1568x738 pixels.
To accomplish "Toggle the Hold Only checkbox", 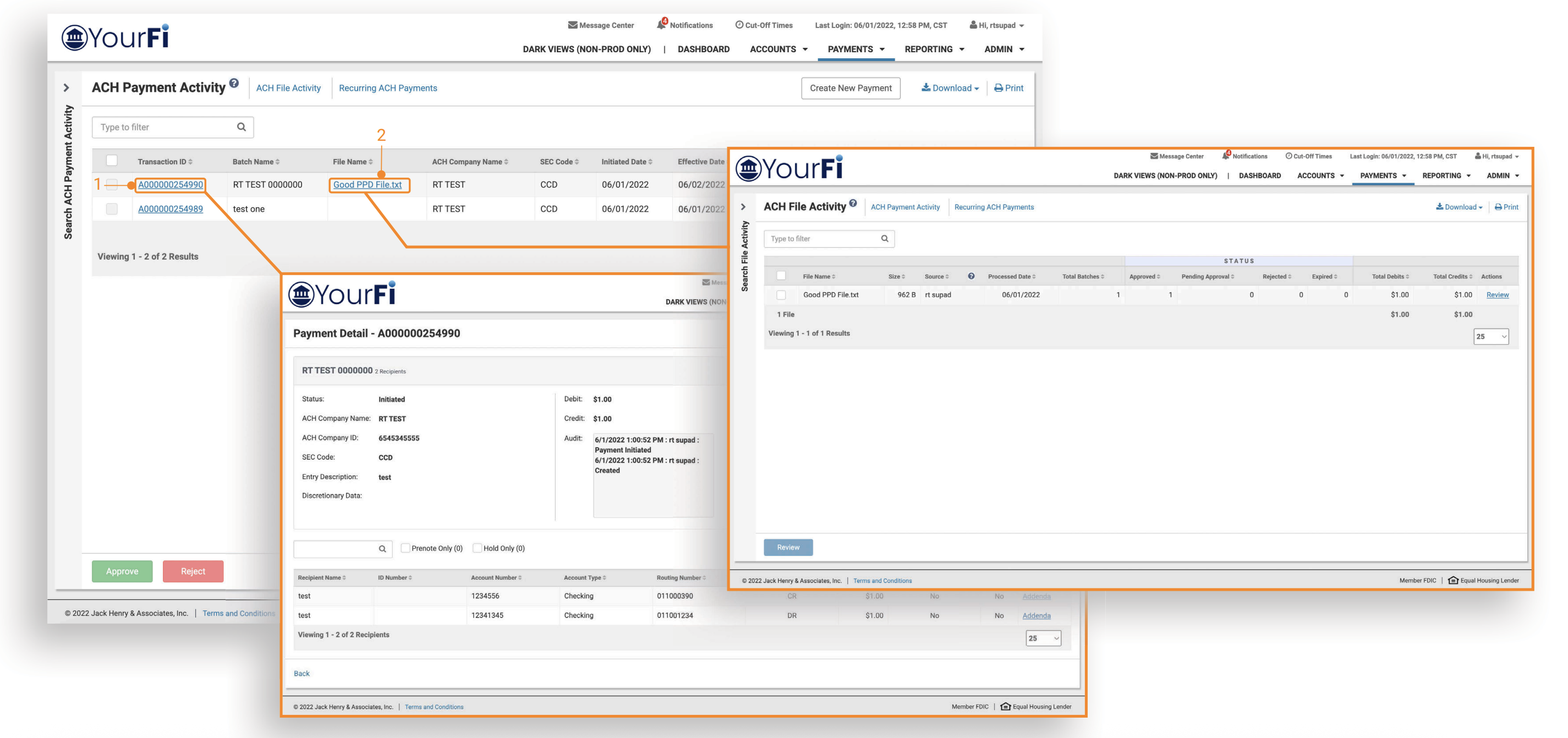I will click(477, 548).
